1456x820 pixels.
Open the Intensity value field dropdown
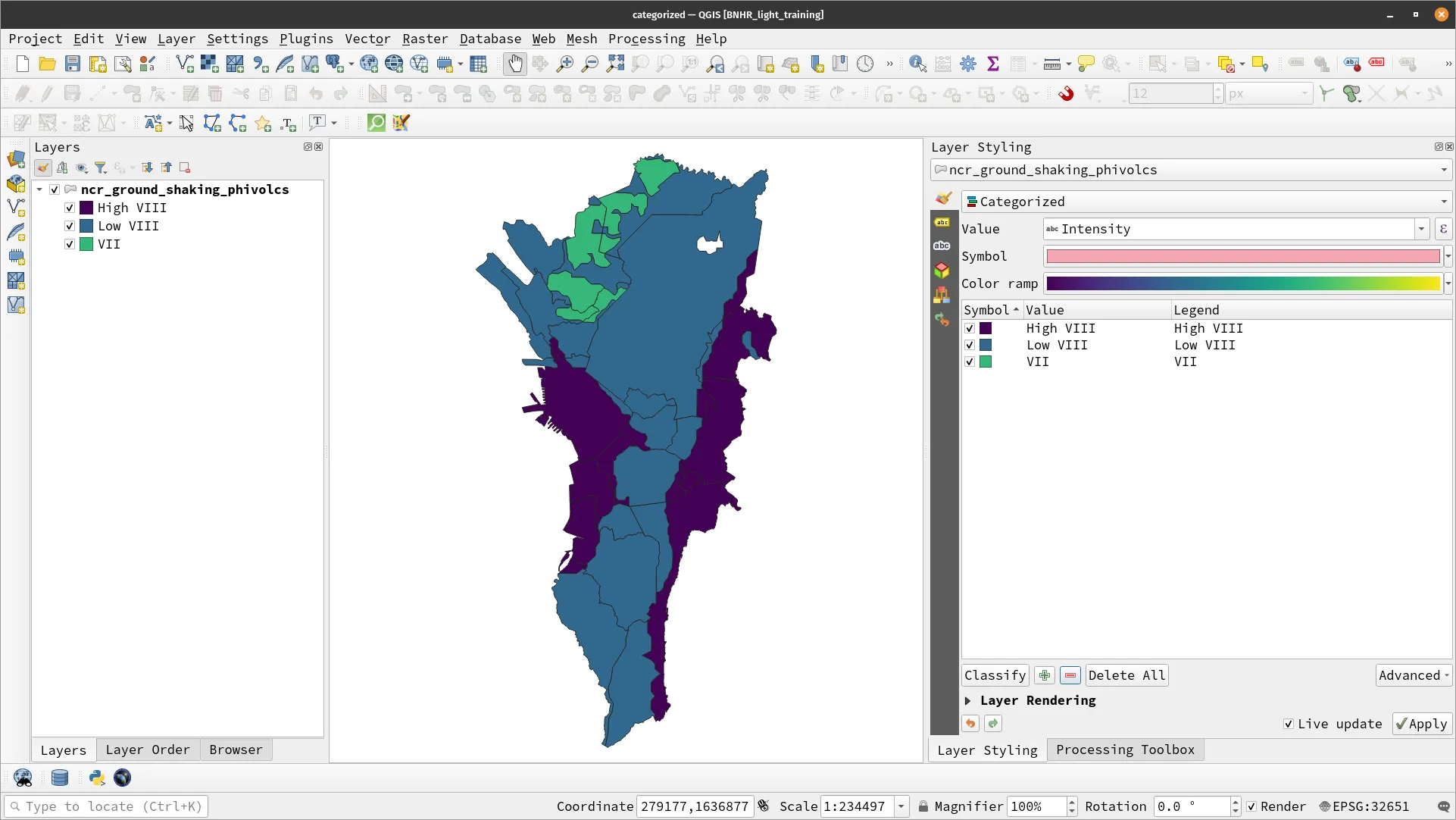[1420, 229]
